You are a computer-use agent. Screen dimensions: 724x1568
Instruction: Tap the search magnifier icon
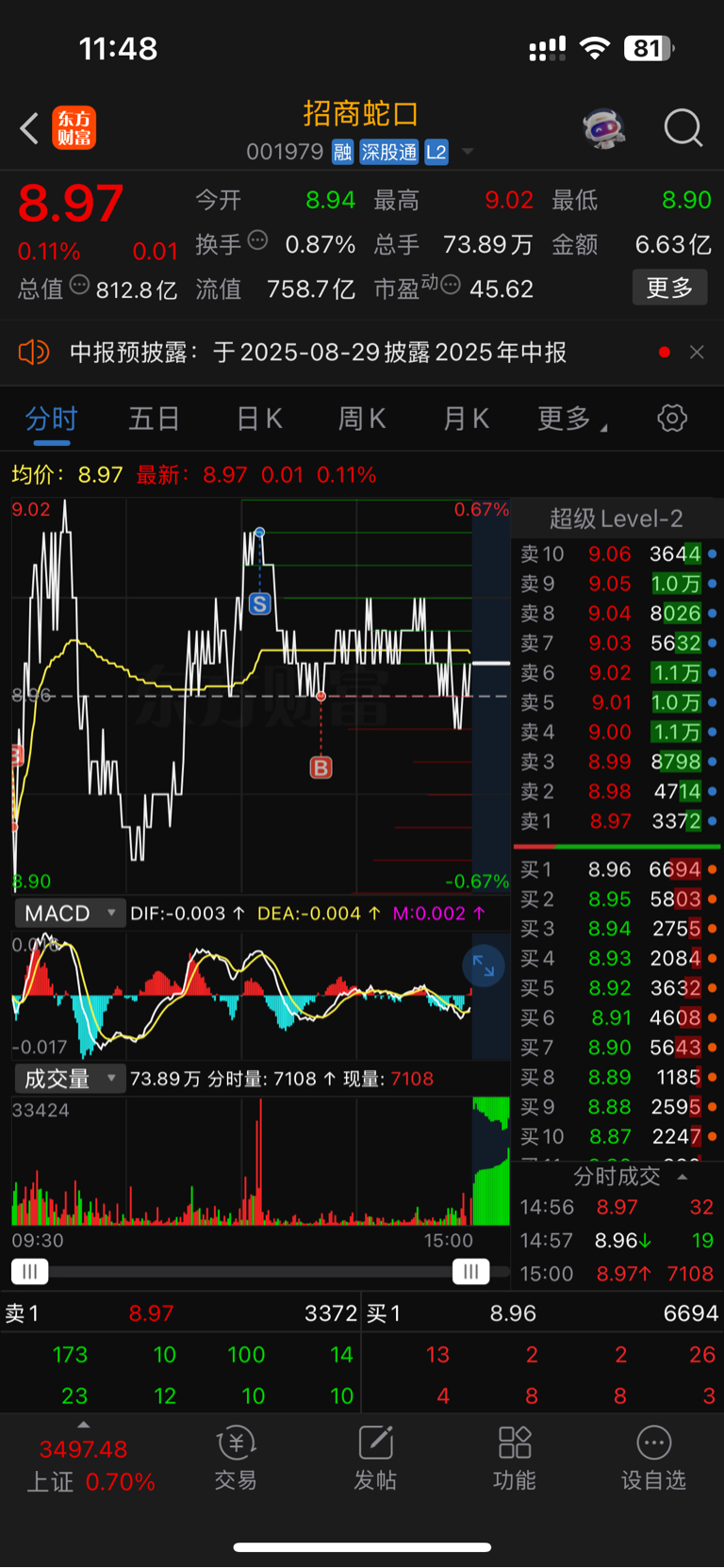pyautogui.click(x=683, y=128)
